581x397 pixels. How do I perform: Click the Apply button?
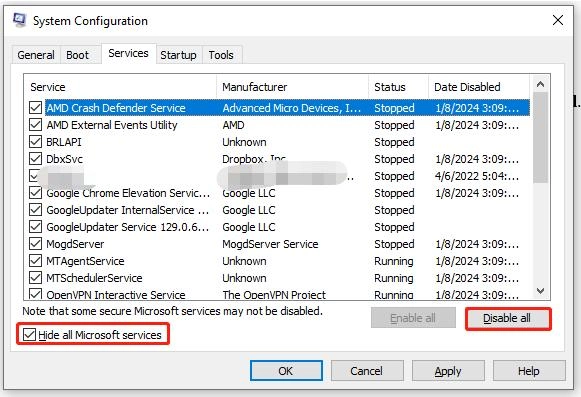[448, 371]
